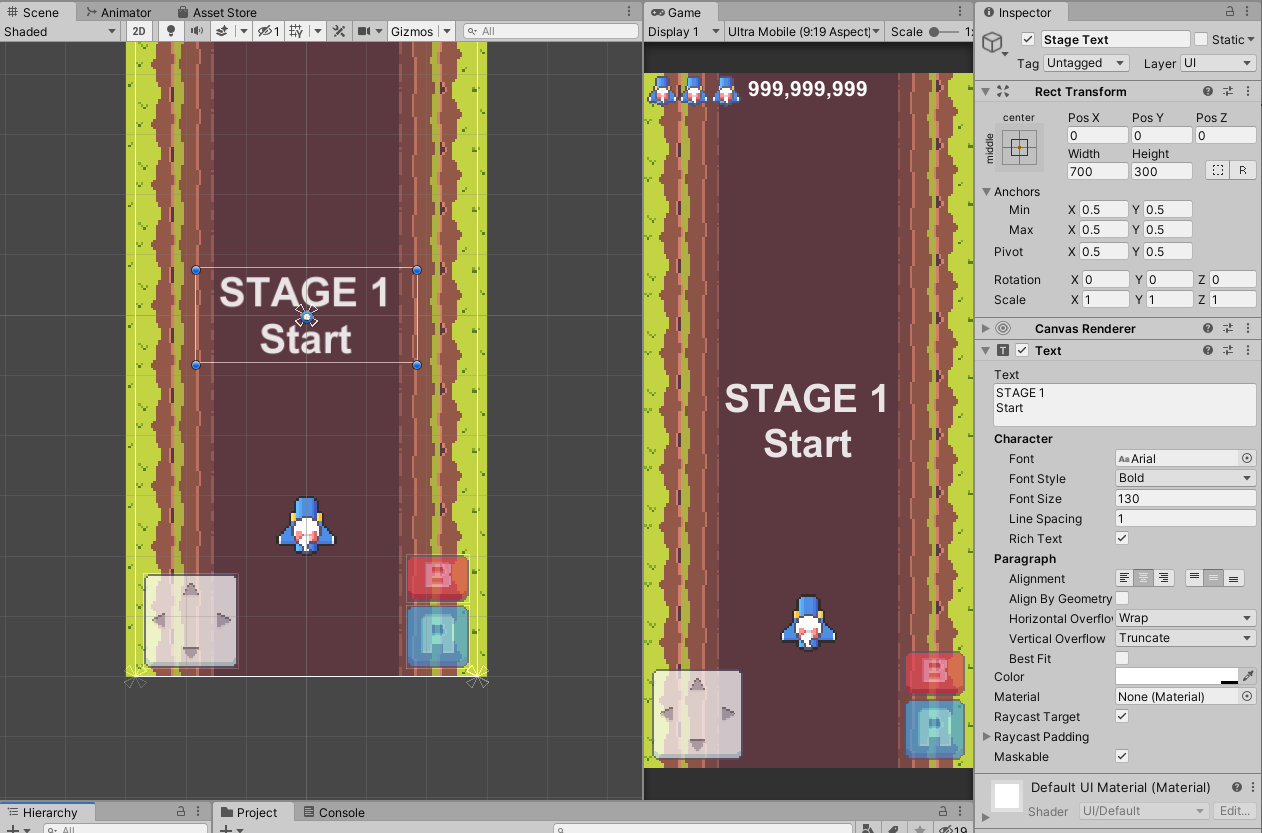Toggle the Rich Text checkbox
The height and width of the screenshot is (833, 1262).
coord(1122,538)
